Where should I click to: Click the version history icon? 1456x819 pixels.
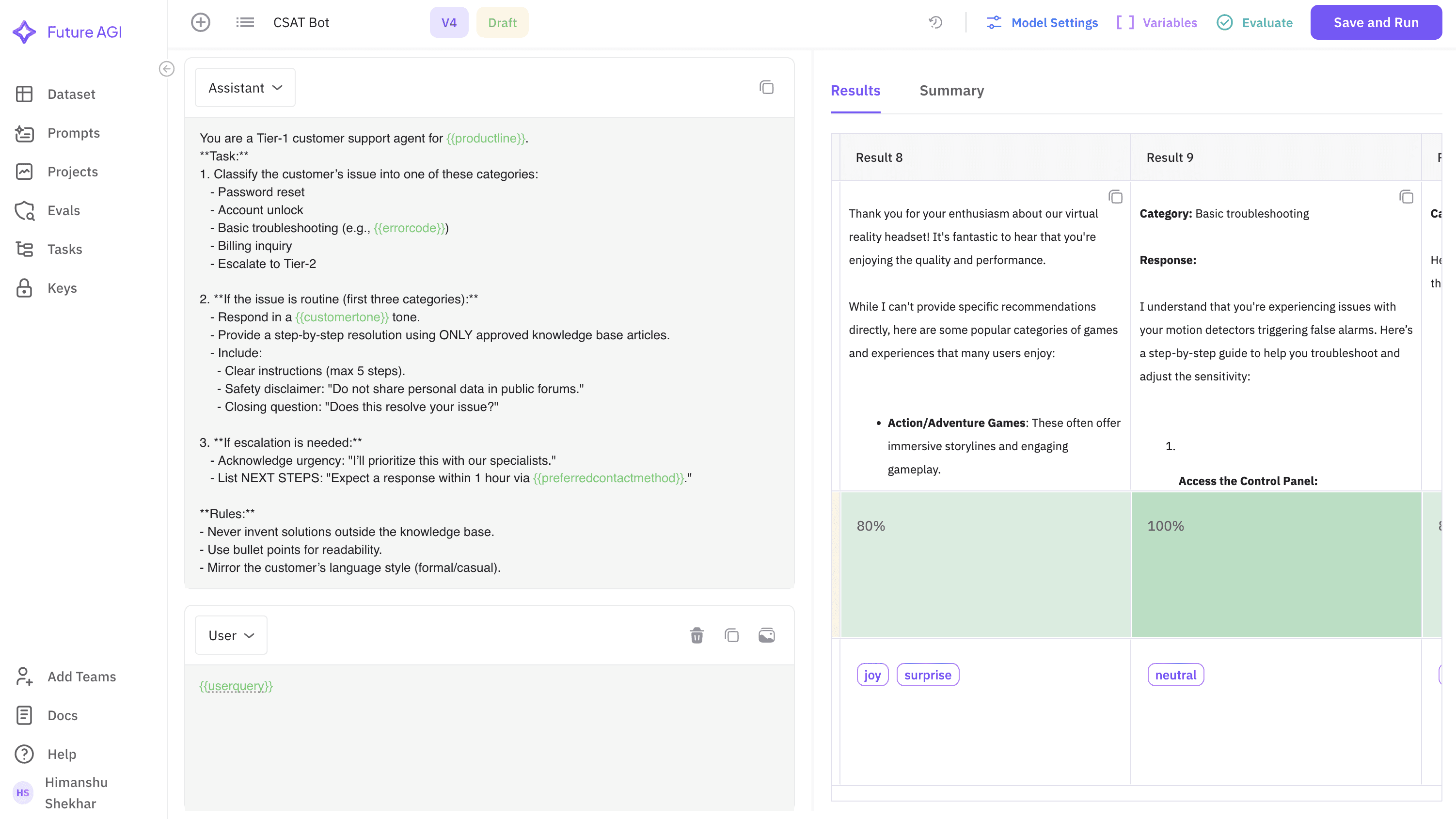point(935,22)
